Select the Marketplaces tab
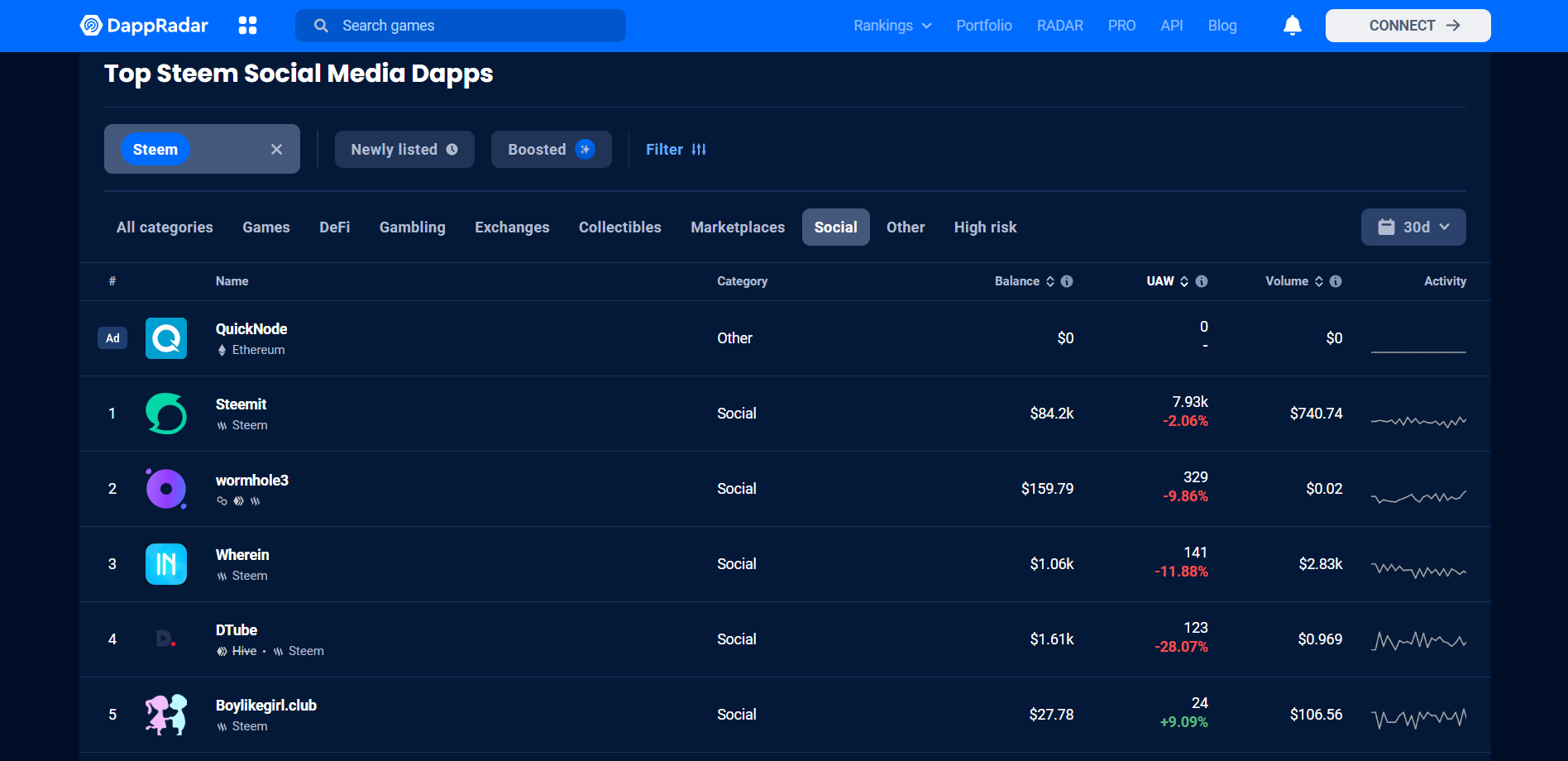Image resolution: width=1568 pixels, height=761 pixels. click(738, 227)
